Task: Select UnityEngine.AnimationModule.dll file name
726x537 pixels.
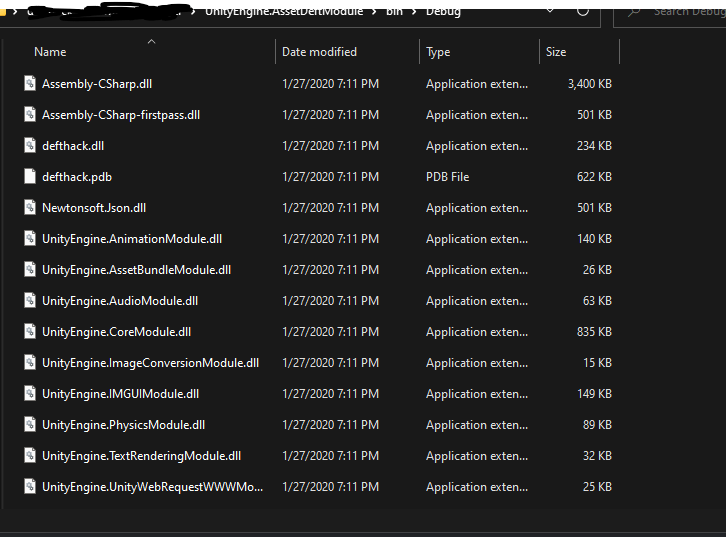Action: coord(132,239)
